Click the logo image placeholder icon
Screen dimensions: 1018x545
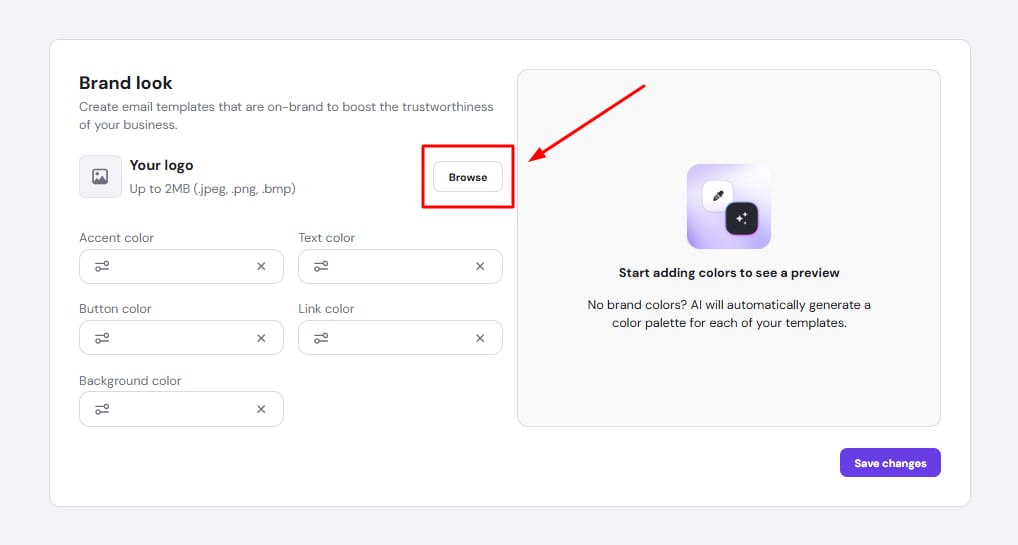100,177
